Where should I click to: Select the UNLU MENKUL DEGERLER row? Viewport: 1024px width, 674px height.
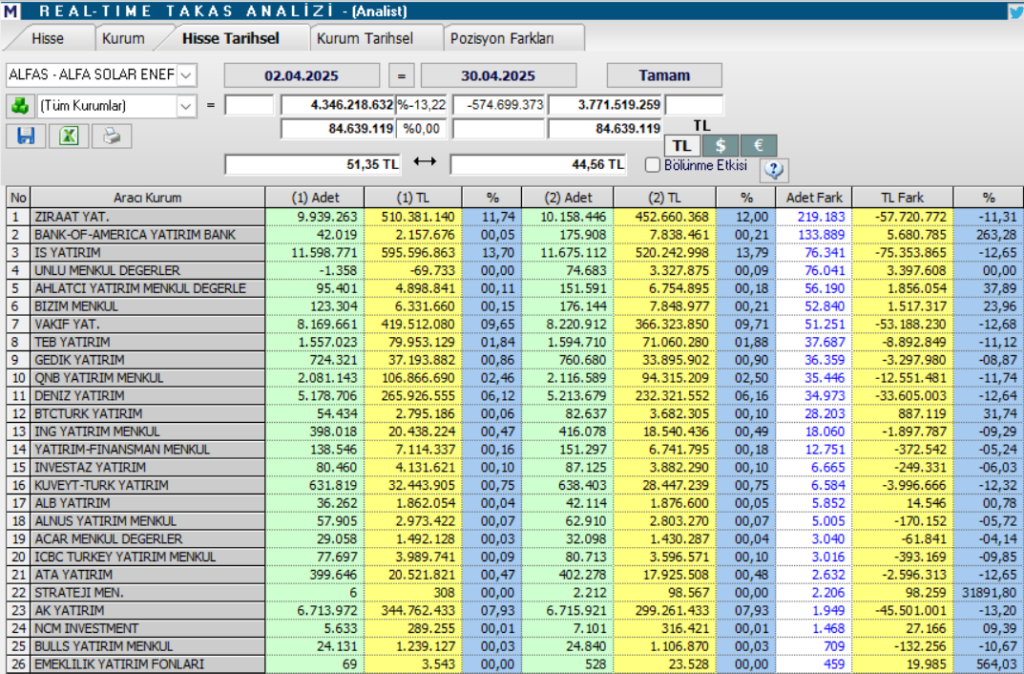[x=515, y=270]
